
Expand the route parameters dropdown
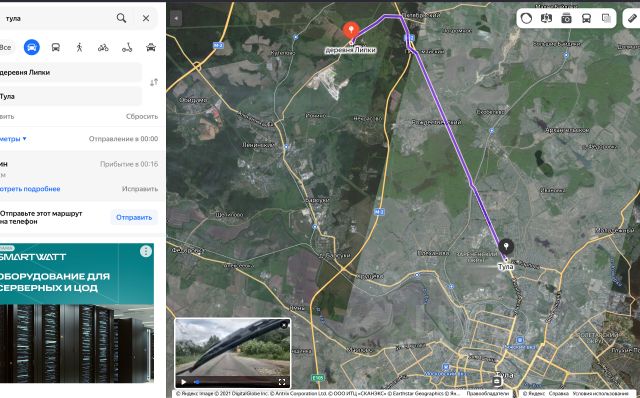[13, 139]
